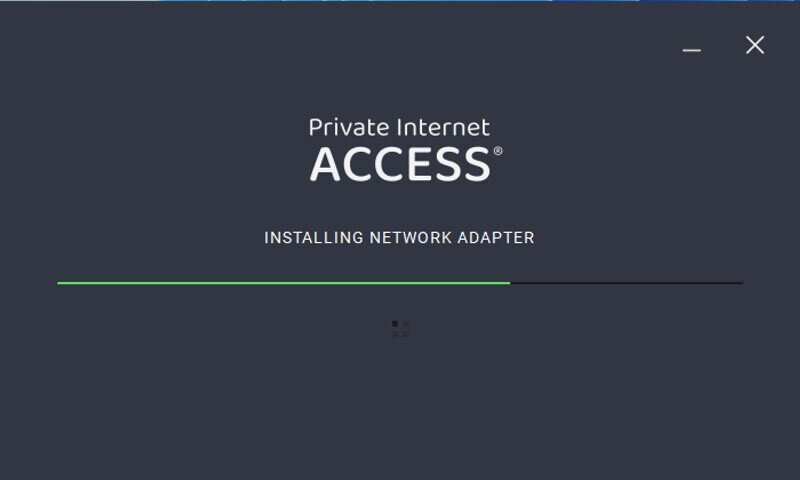Select the word Internet in the logo
The width and height of the screenshot is (800, 480).
(443, 127)
